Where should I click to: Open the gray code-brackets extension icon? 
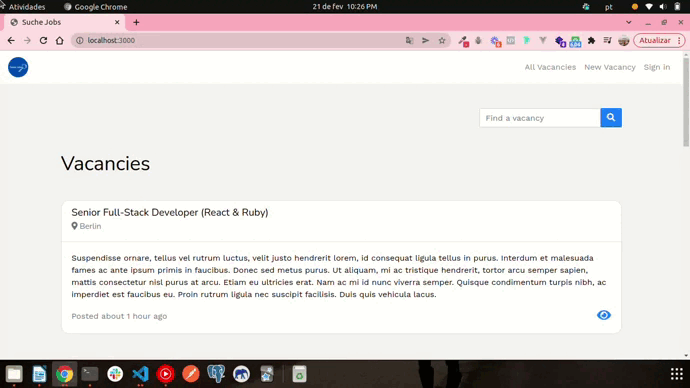pyautogui.click(x=510, y=40)
